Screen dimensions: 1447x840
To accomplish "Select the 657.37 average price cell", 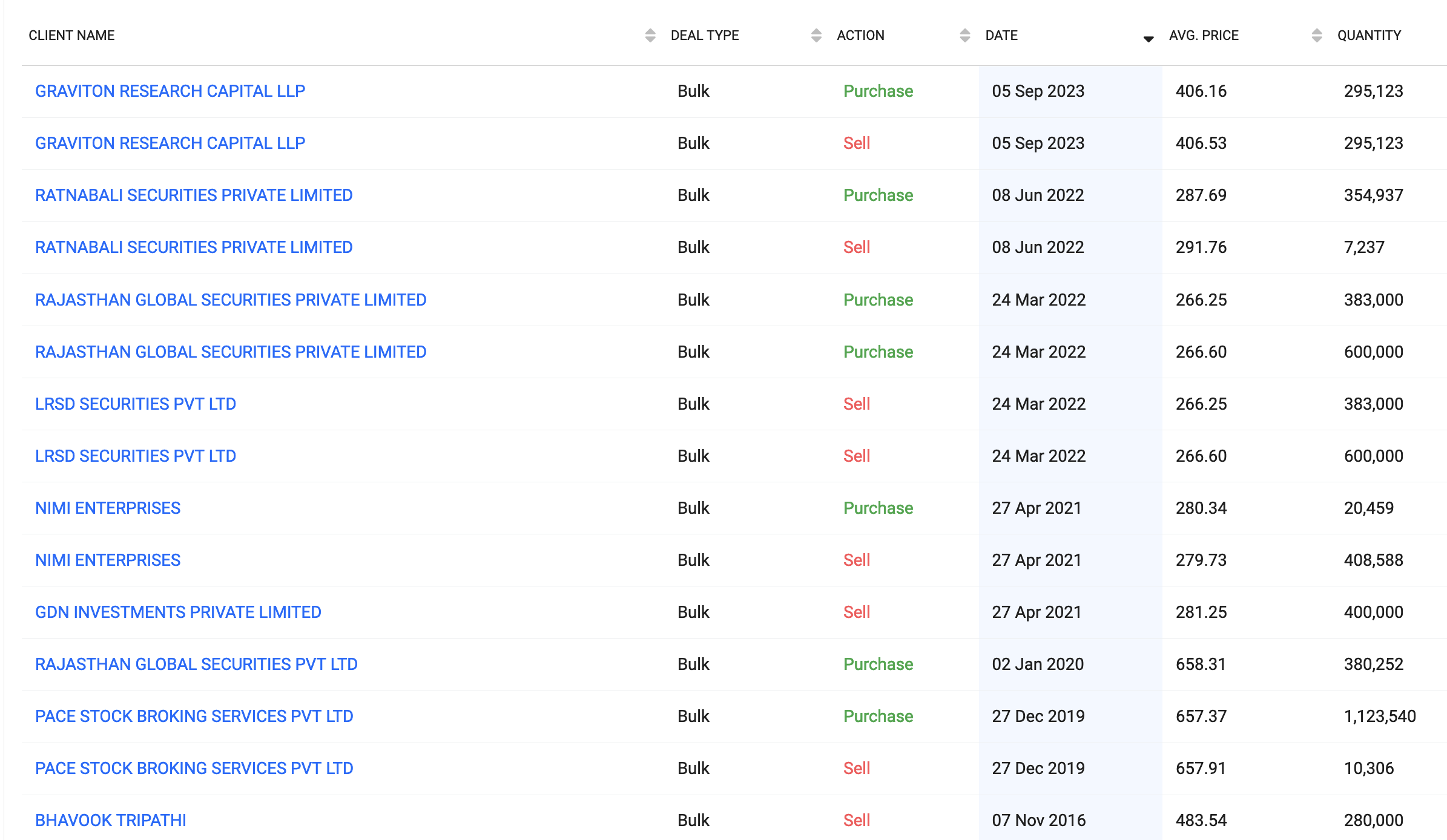I will click(1201, 717).
